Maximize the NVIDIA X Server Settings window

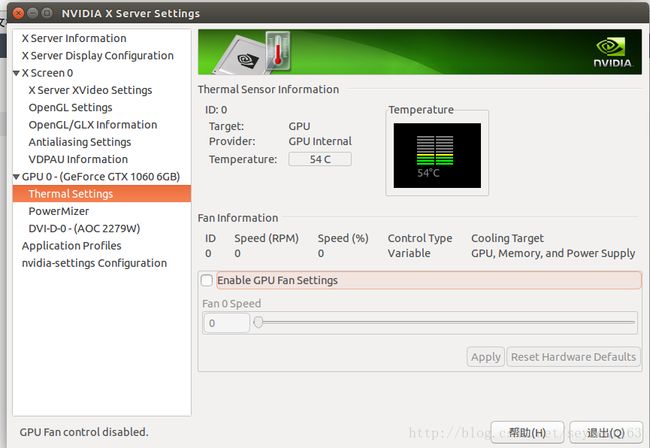coord(47,13)
